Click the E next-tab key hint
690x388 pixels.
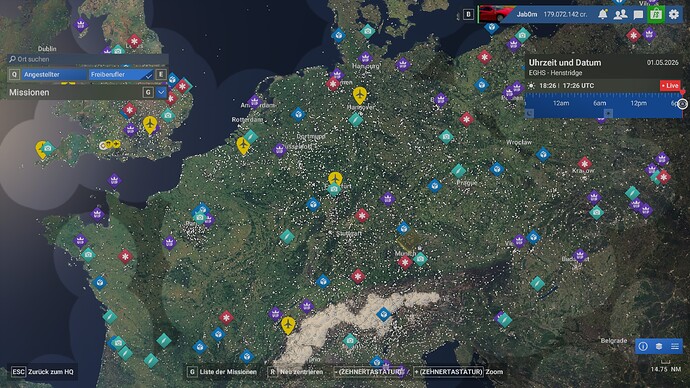tap(161, 74)
